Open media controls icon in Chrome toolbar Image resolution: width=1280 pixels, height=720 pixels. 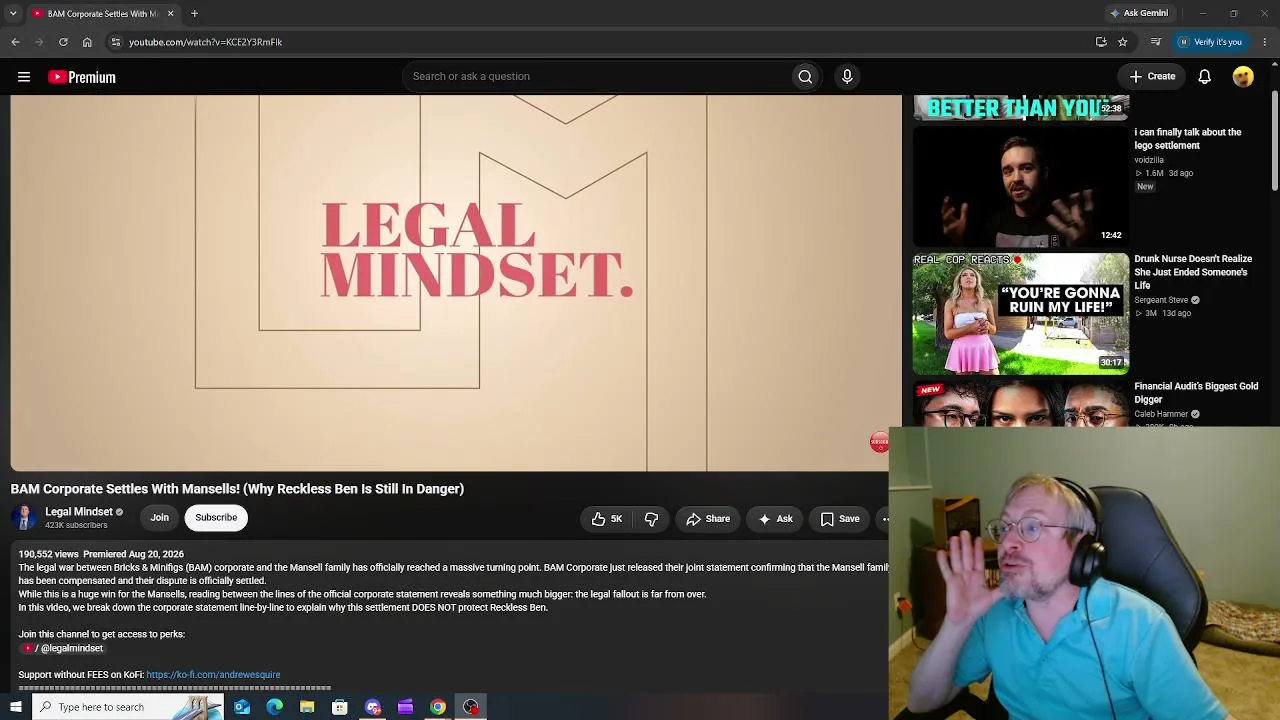point(1156,42)
